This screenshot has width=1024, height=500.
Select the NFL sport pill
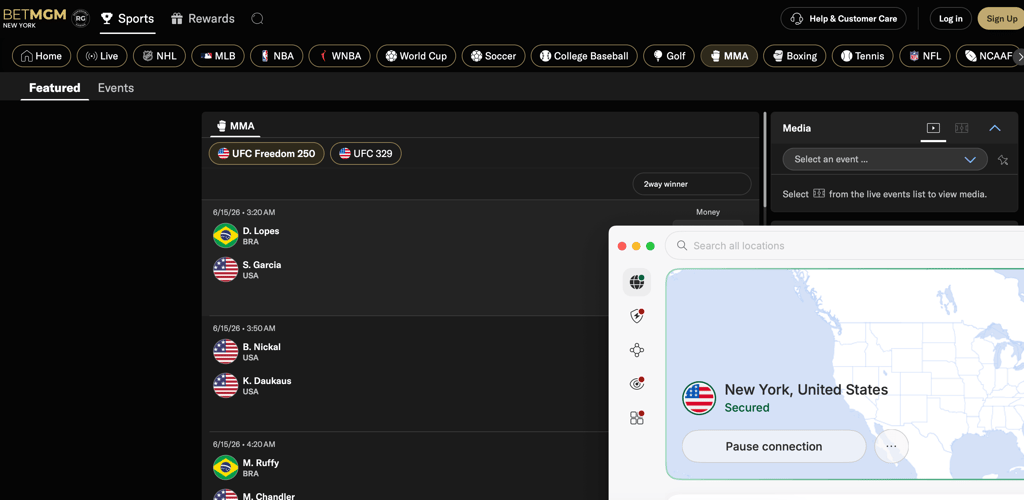point(925,56)
